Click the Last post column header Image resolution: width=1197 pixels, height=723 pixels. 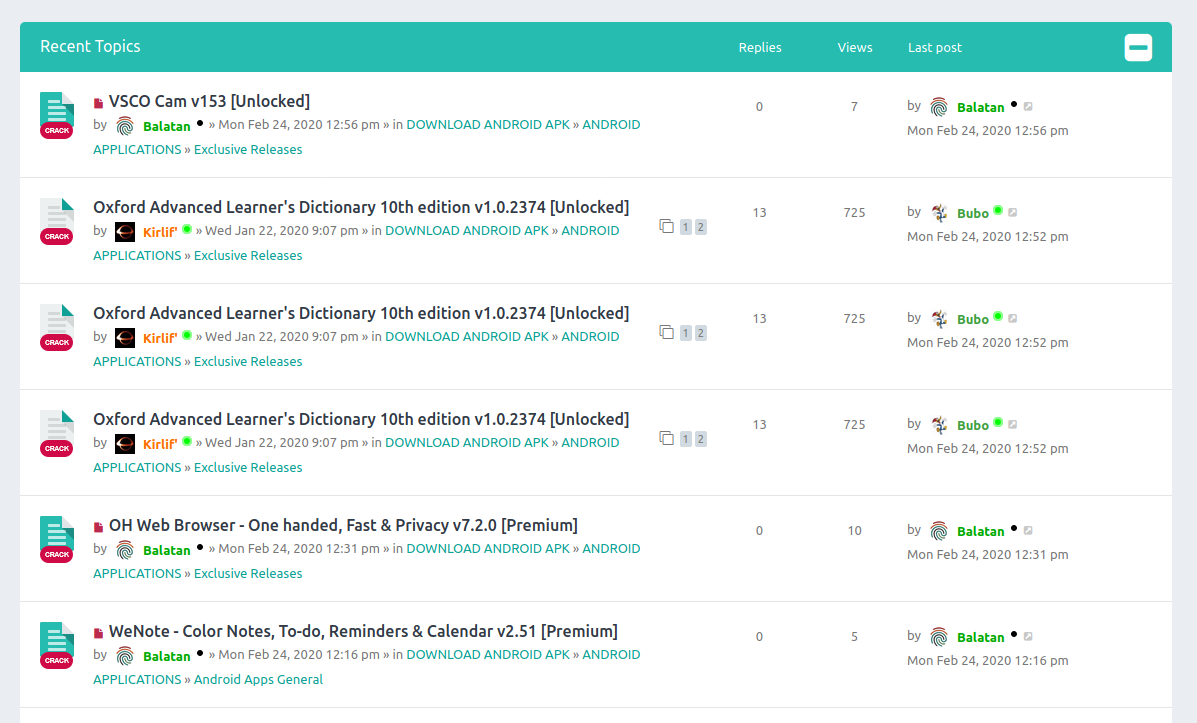tap(934, 47)
